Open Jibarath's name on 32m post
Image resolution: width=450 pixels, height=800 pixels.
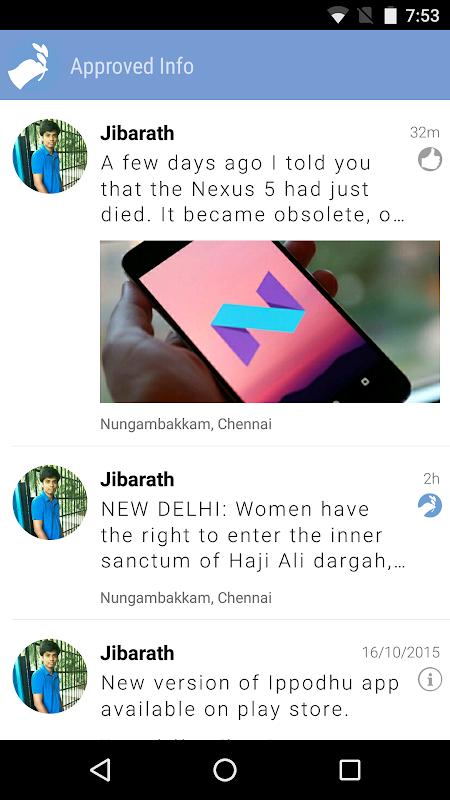(x=137, y=133)
